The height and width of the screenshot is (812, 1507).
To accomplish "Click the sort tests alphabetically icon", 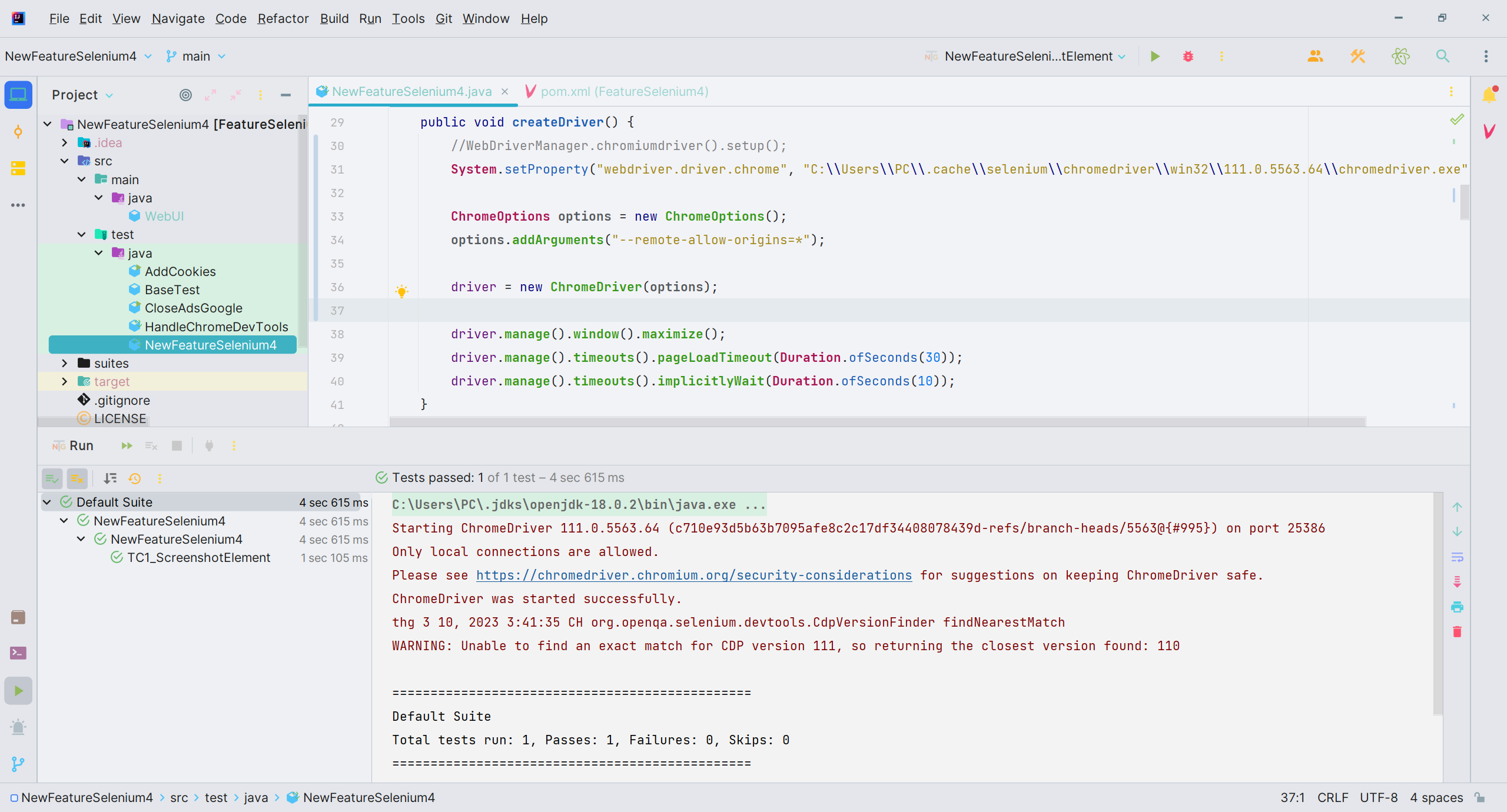I will 110,478.
